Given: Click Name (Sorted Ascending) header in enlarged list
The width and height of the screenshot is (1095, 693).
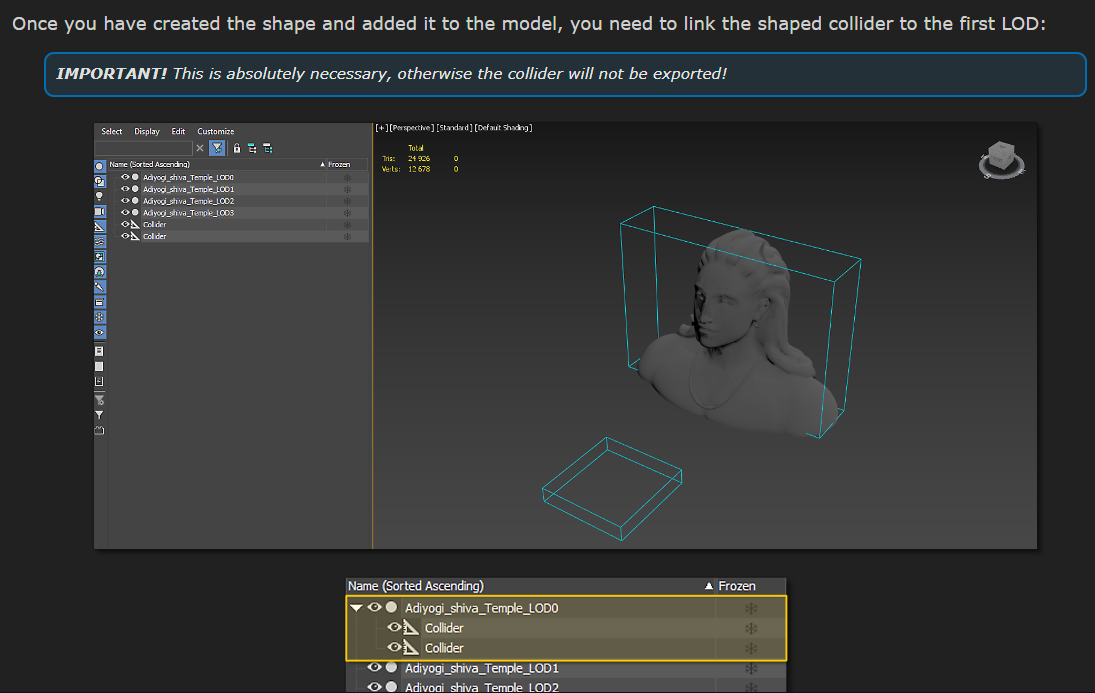Looking at the screenshot, I should tap(416, 586).
